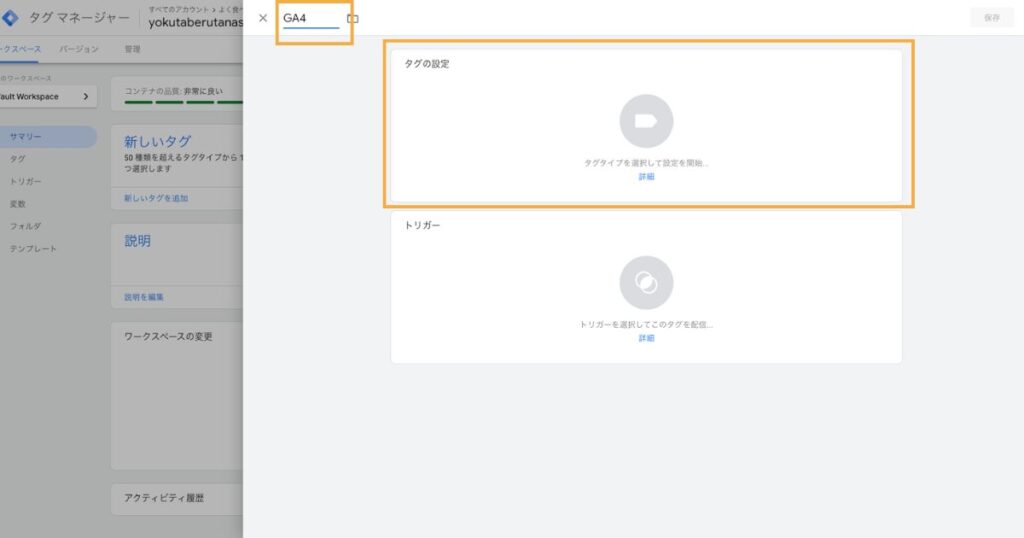Viewport: 1024px width, 538px height.
Task: Click the トリガー card heading
Action: coord(422,225)
